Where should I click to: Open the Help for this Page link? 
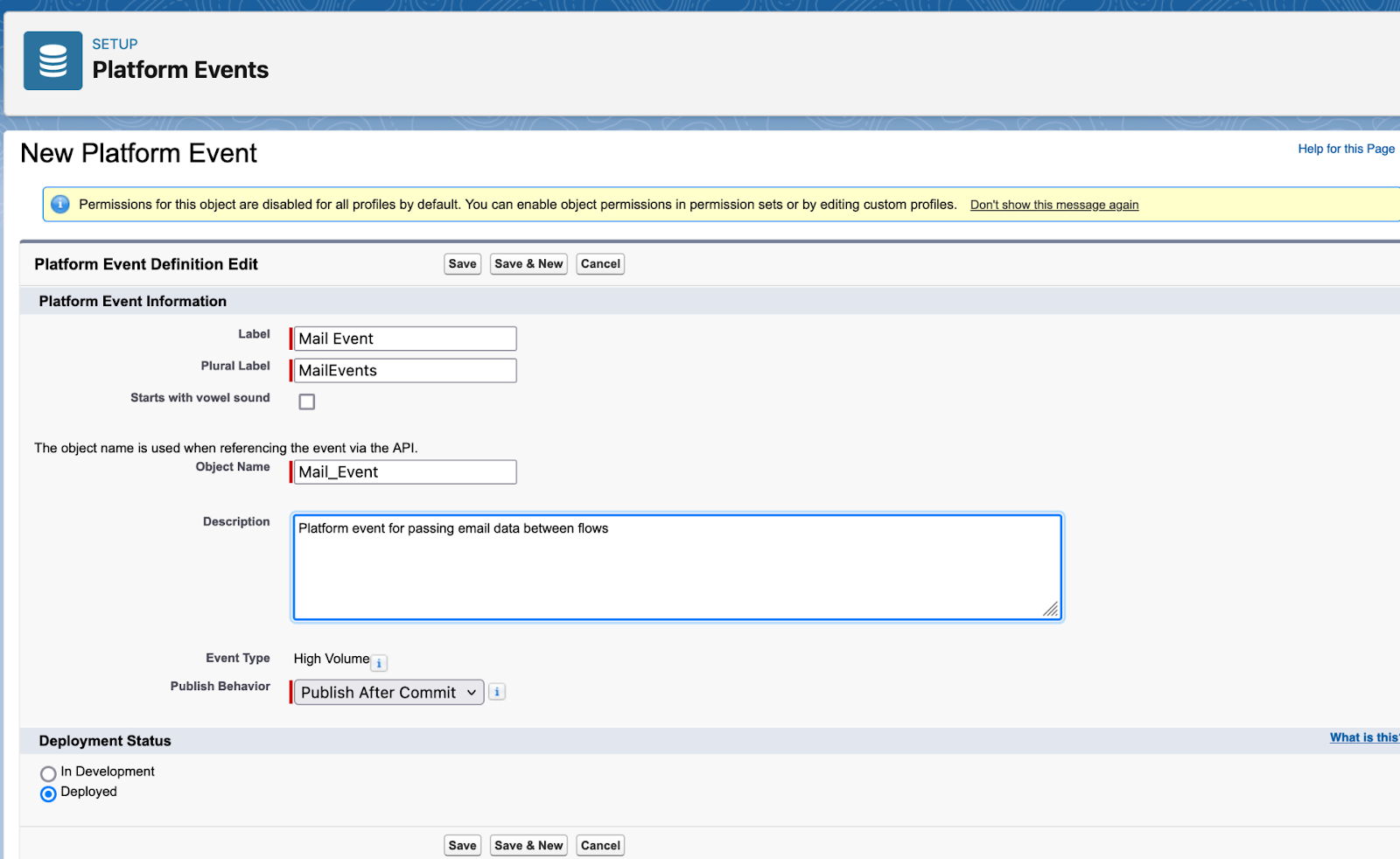click(x=1346, y=148)
